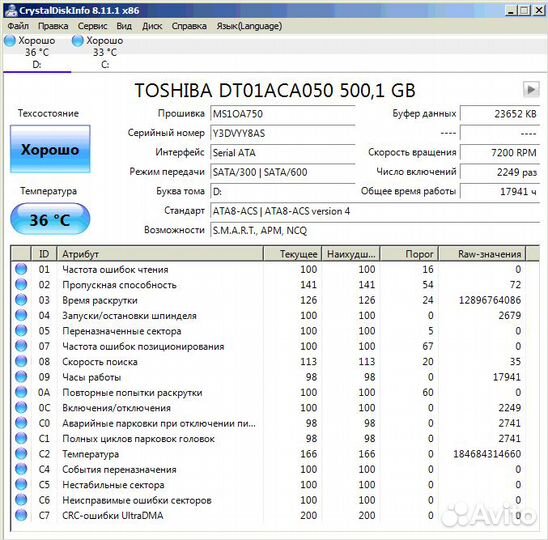Open the Вид menu

[124, 26]
